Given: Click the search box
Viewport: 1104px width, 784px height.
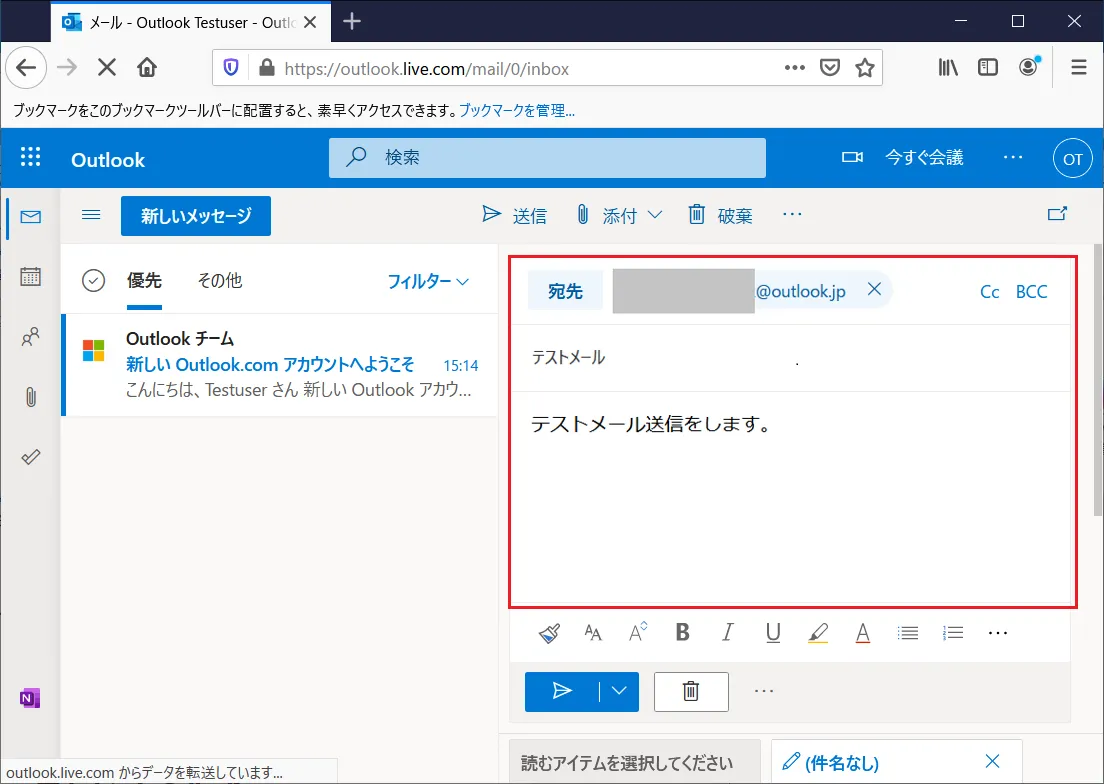Looking at the screenshot, I should (547, 157).
